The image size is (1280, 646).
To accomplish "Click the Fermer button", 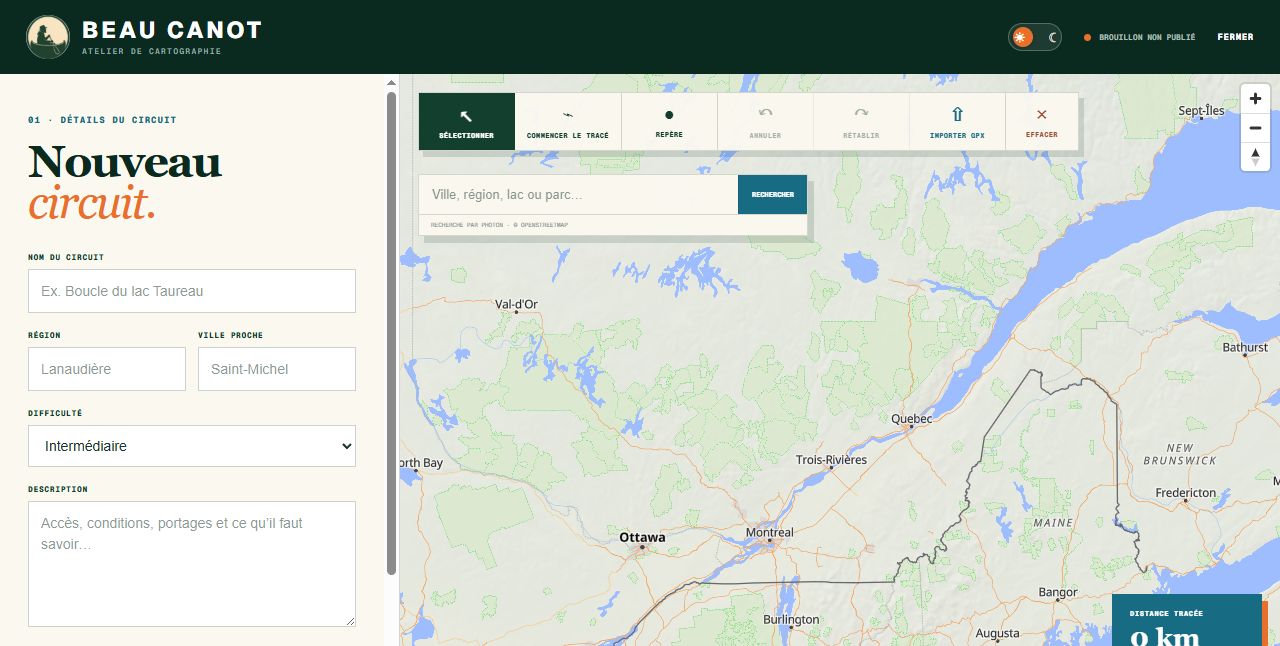I will pos(1235,37).
